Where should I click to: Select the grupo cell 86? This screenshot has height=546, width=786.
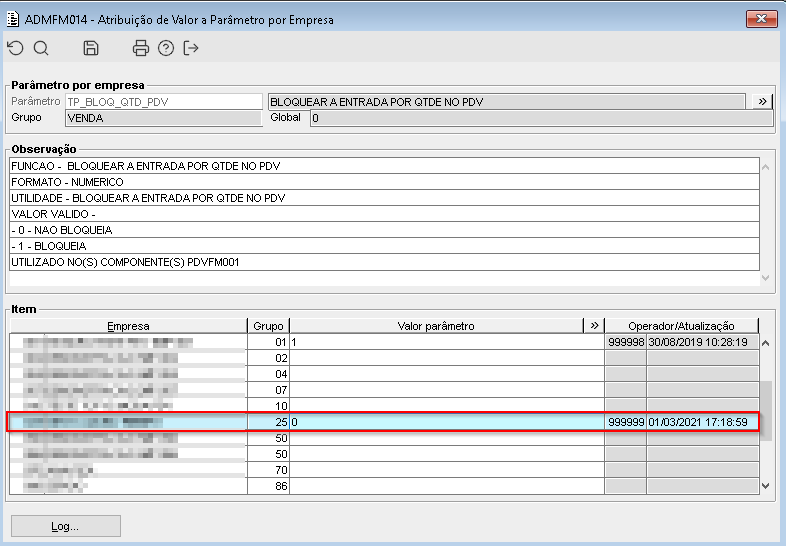(x=268, y=486)
